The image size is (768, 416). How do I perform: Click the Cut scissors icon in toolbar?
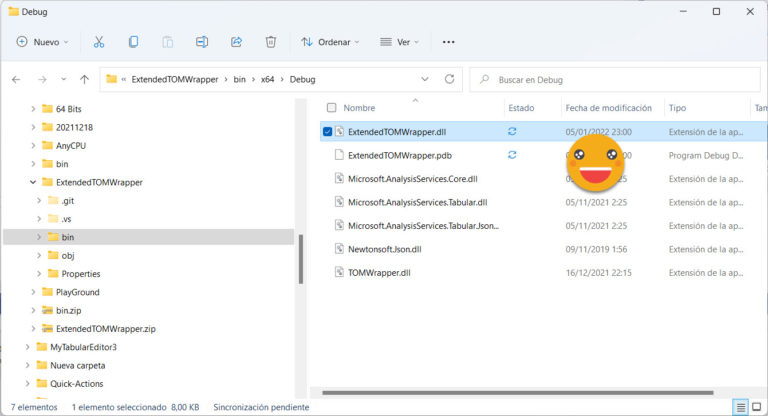click(x=99, y=42)
